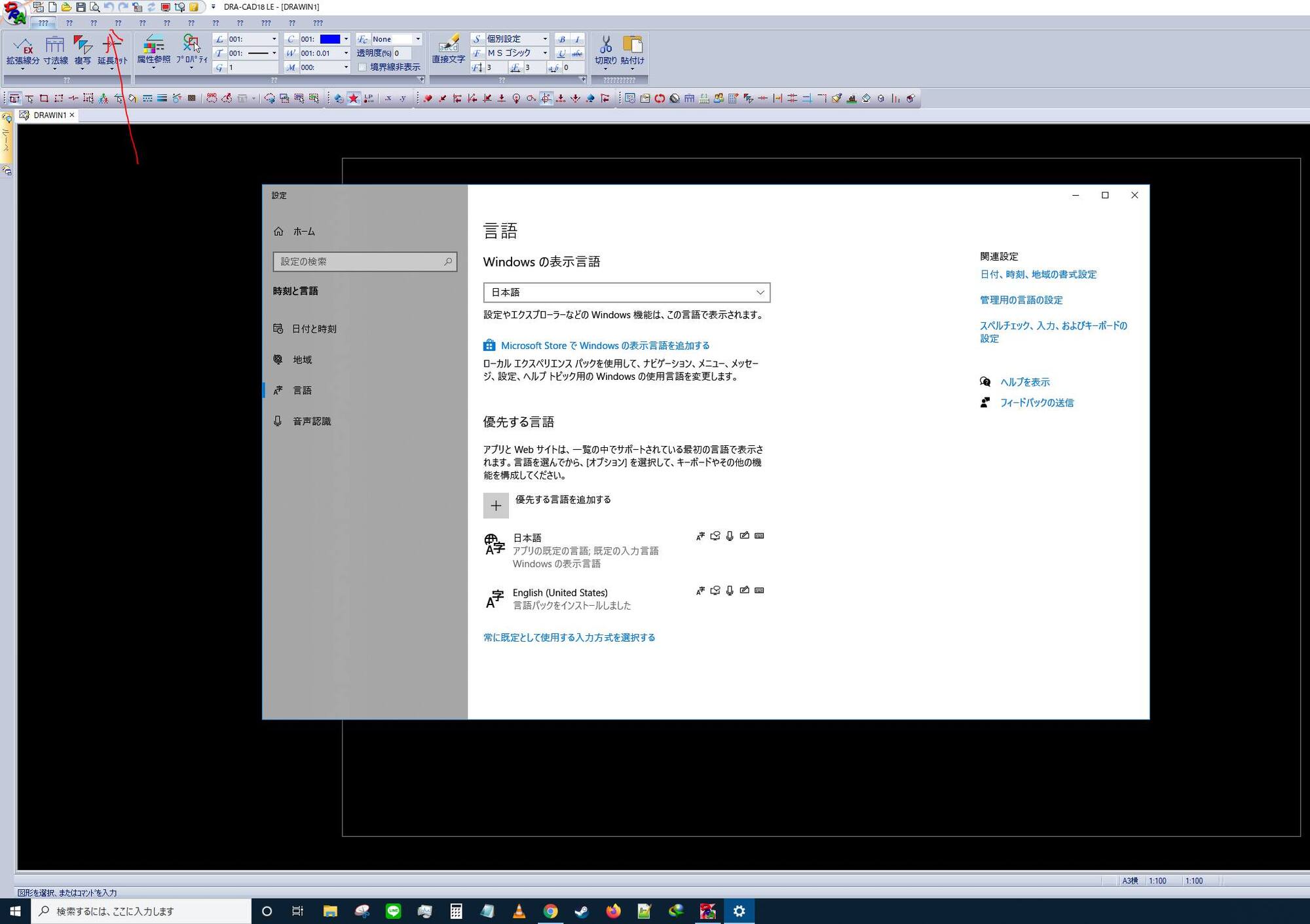This screenshot has height=924, width=1310.
Task: Activate the 直接文字 direct text tool
Action: pos(449,50)
